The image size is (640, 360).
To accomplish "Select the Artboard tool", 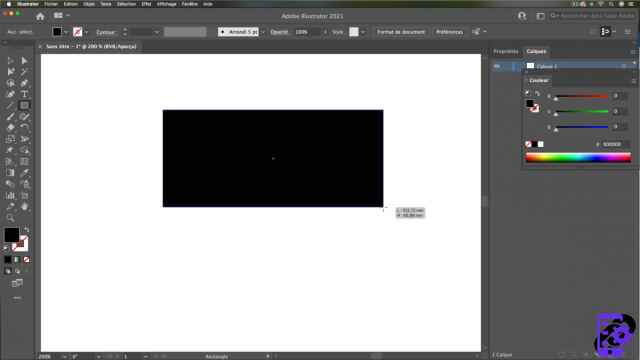I will tap(24, 196).
